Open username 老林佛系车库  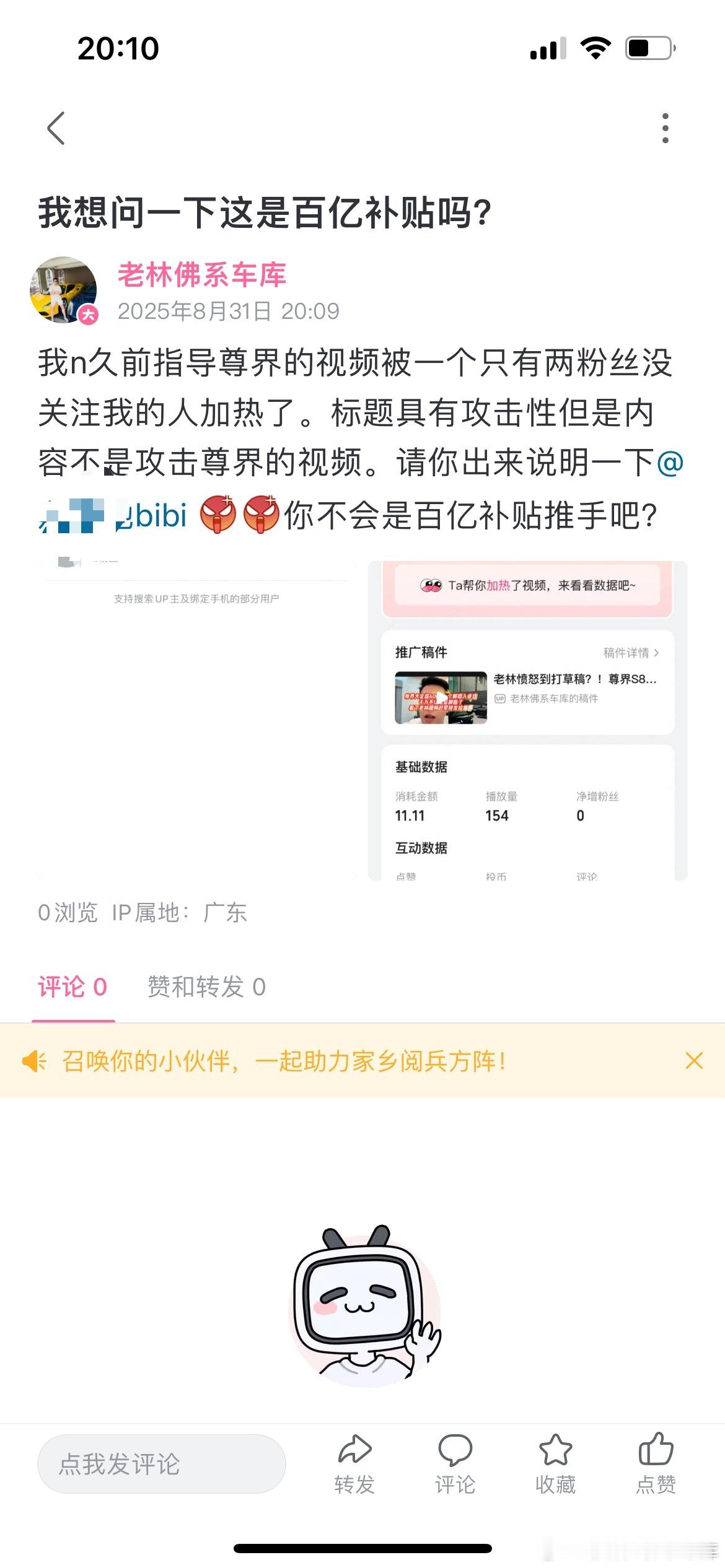click(x=202, y=275)
